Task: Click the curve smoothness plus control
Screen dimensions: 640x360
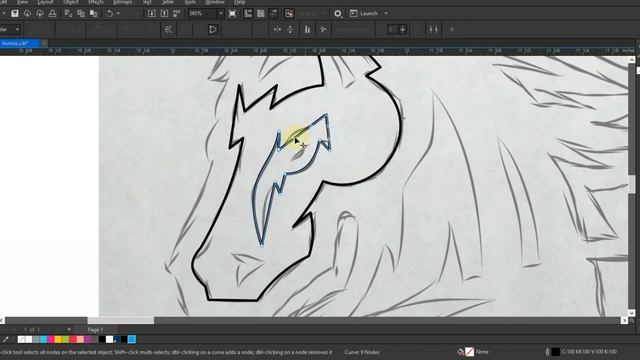Action: pos(403,29)
